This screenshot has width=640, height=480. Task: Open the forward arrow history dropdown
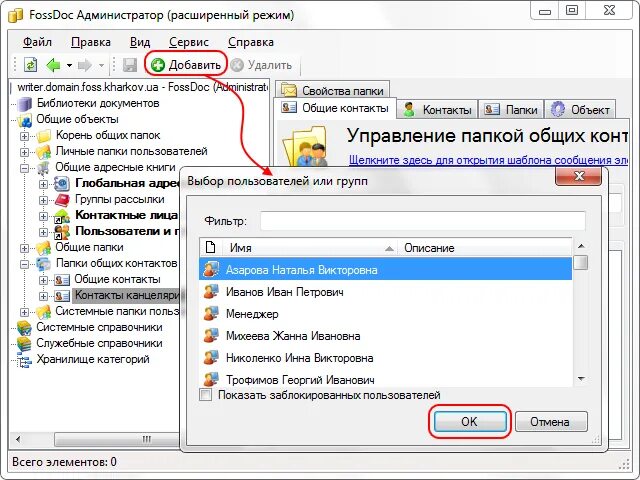tap(101, 65)
